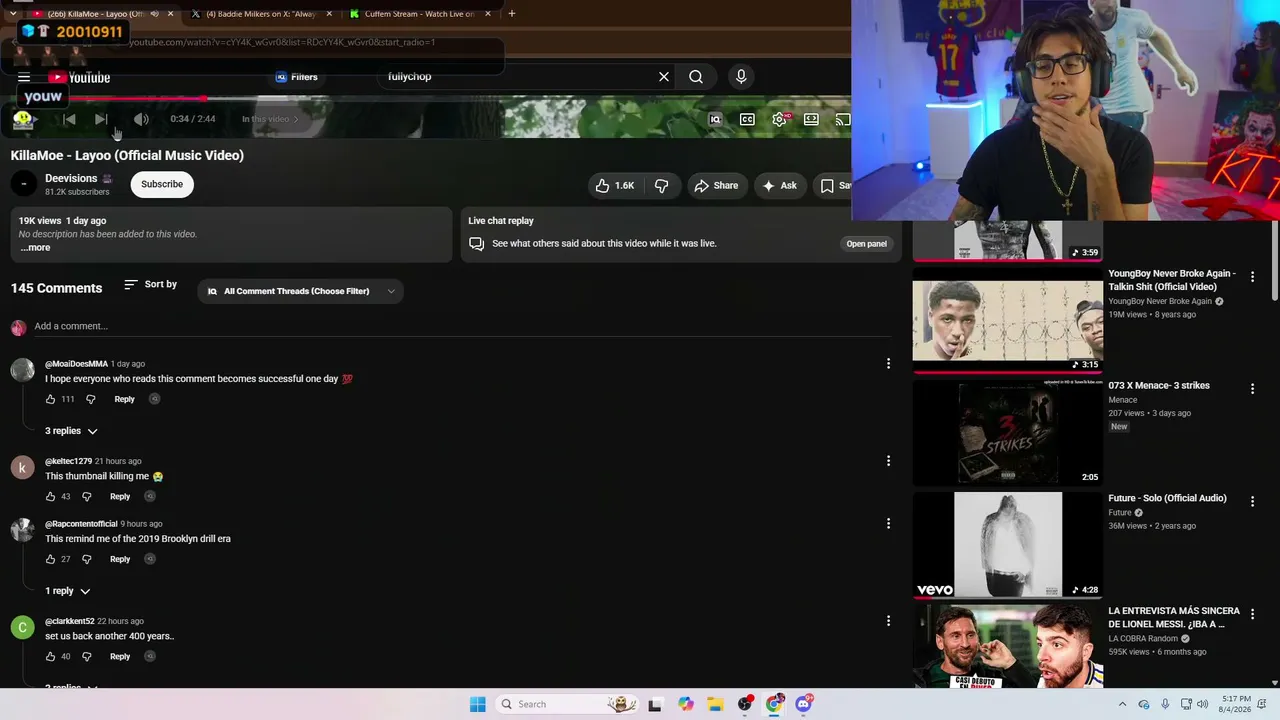1280x720 pixels.
Task: Open more actions for YoungBoy Talkin Shit
Action: click(1252, 276)
